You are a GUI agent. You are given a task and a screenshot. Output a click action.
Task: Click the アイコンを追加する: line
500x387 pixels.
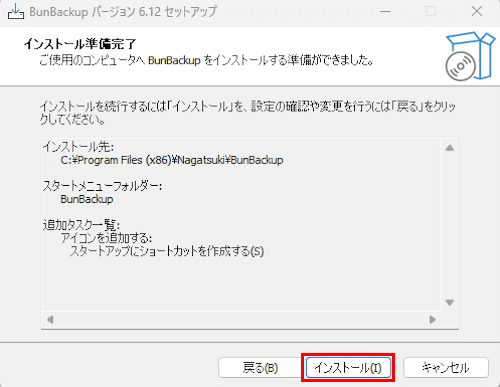click(x=106, y=238)
